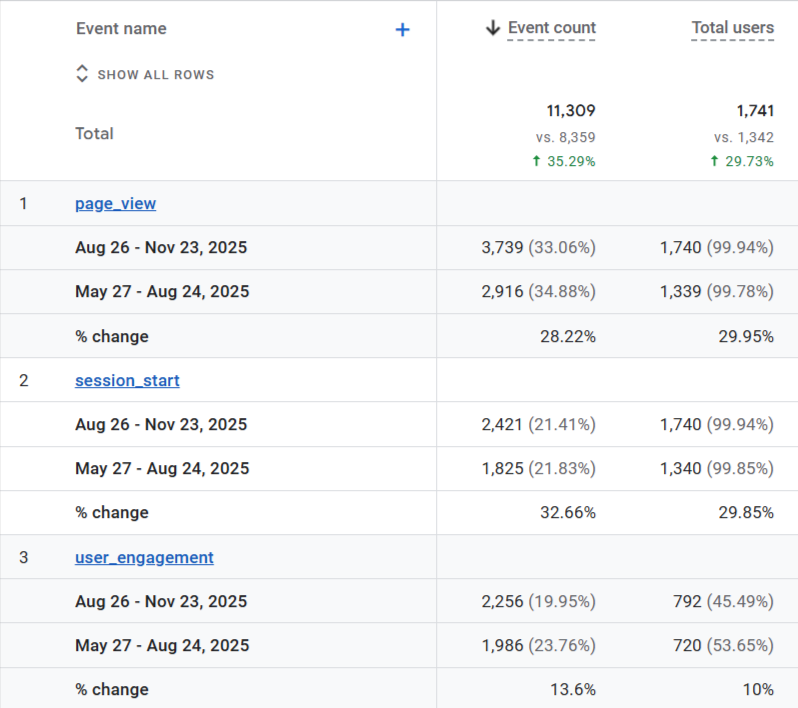Image resolution: width=798 pixels, height=708 pixels.
Task: Sort by the Total users column header
Action: tap(732, 28)
